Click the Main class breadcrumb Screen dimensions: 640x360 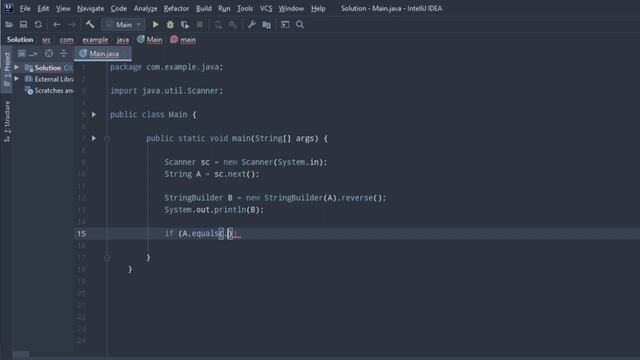coord(150,40)
